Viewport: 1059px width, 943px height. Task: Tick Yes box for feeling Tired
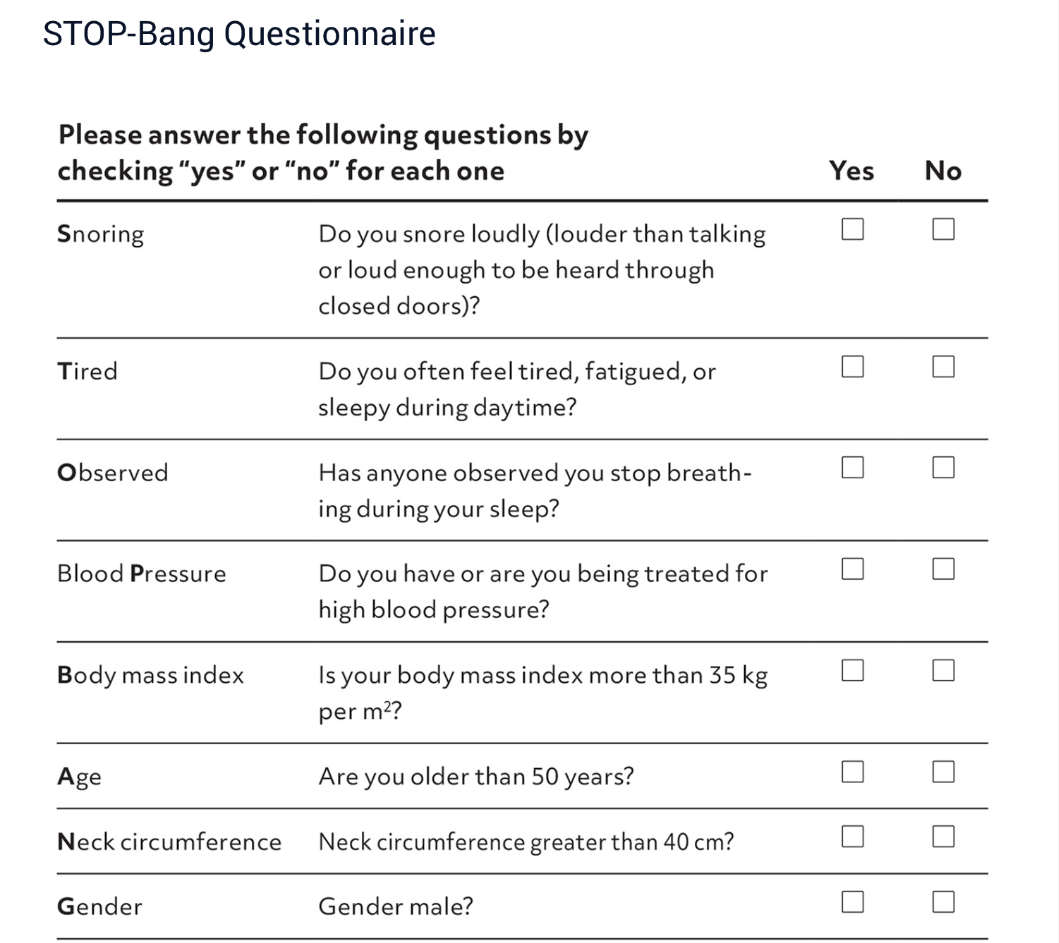tap(852, 367)
